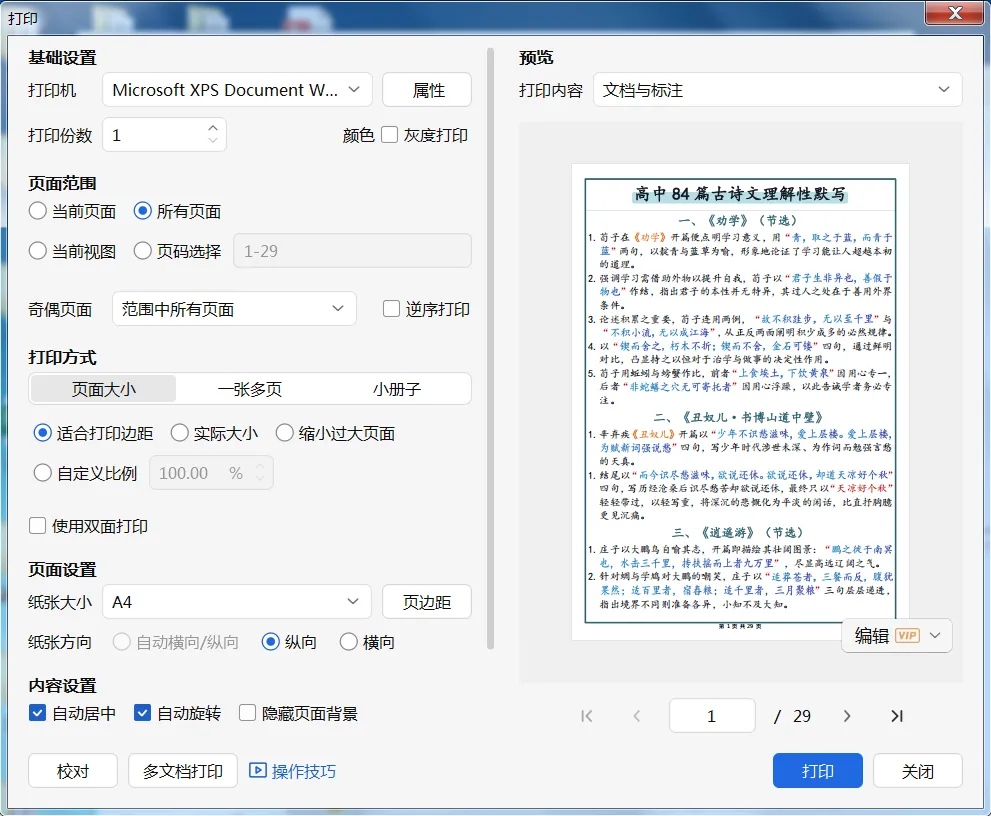Decrease print copies with down arrow
This screenshot has width=991, height=816.
[213, 140]
